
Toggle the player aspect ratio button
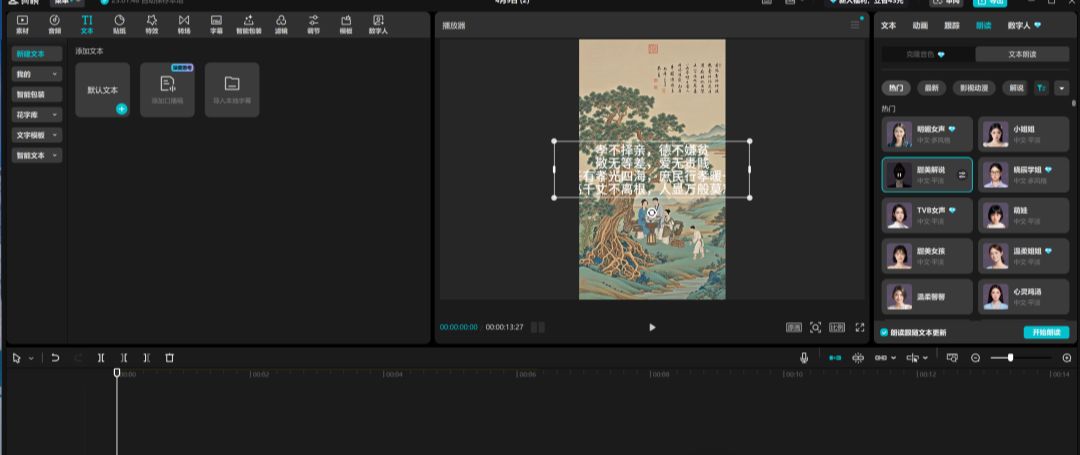click(x=837, y=328)
